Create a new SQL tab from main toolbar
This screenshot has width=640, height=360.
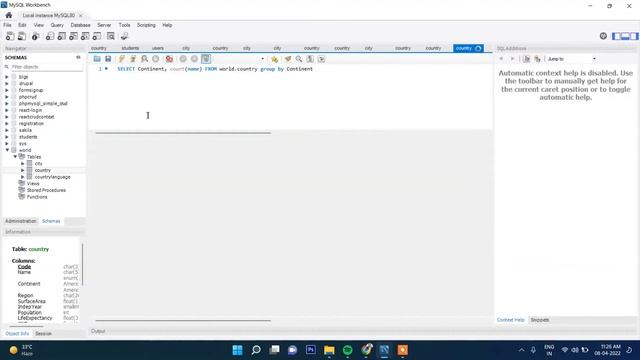click(10, 36)
